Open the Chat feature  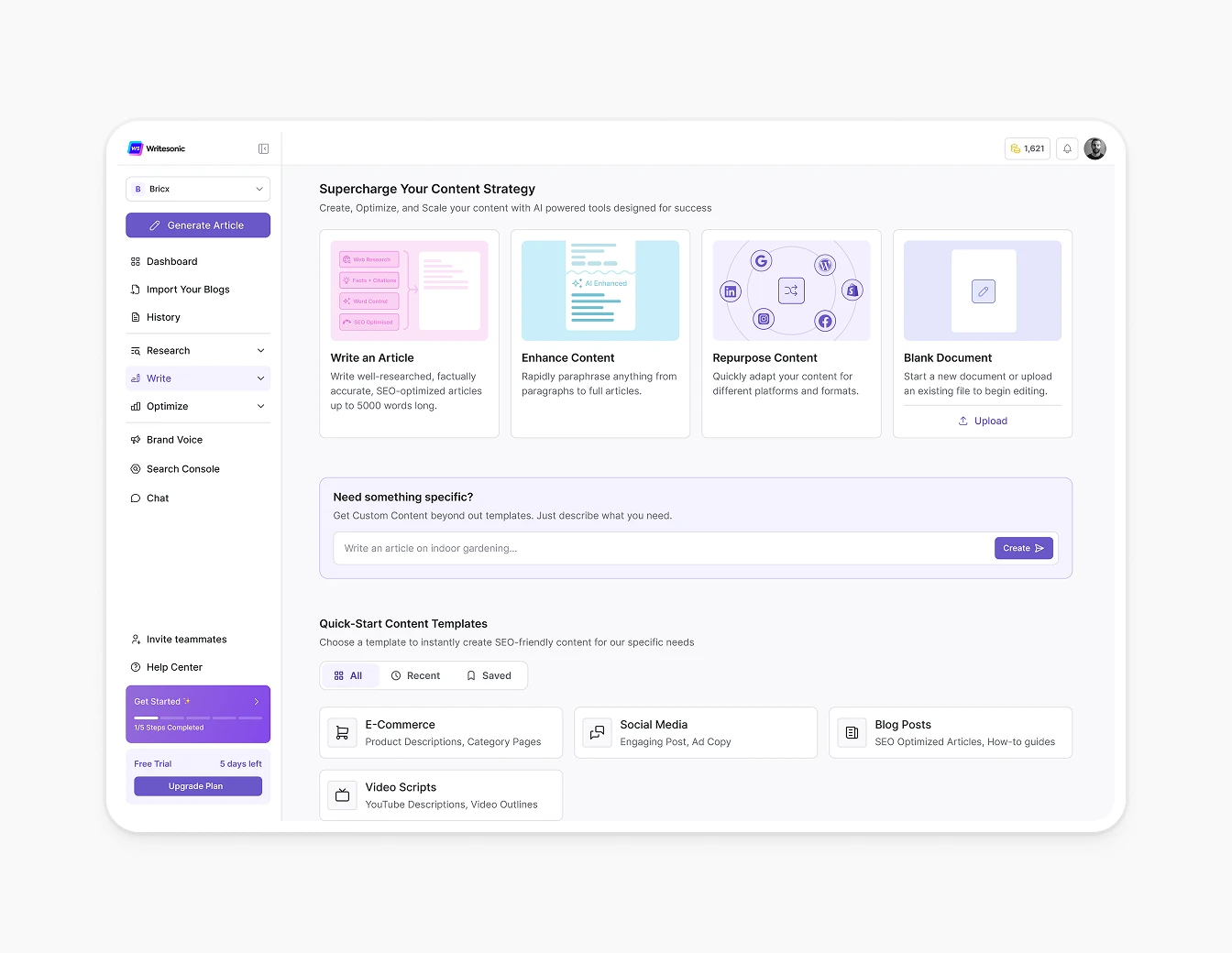(158, 498)
